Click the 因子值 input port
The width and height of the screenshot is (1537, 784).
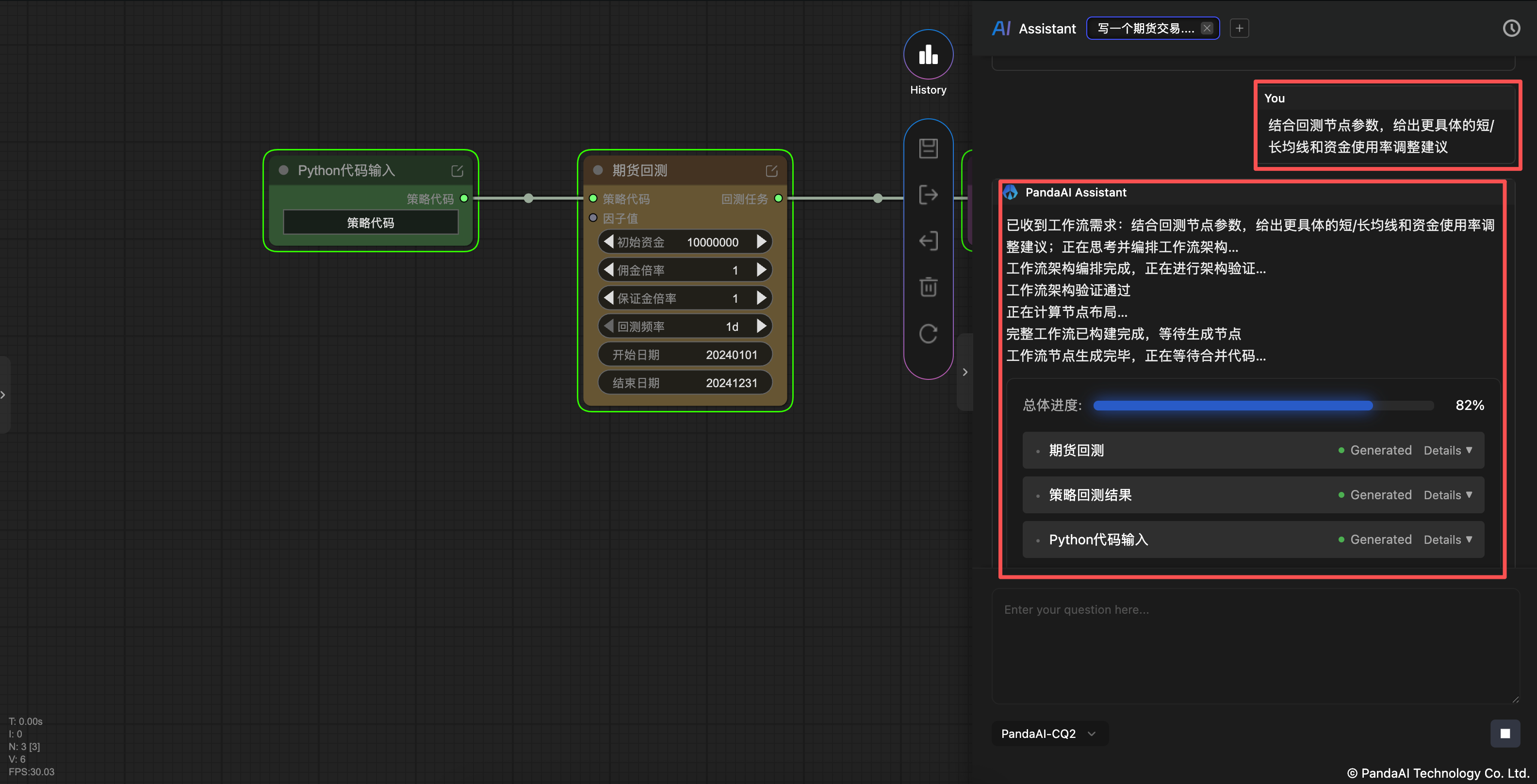point(593,218)
